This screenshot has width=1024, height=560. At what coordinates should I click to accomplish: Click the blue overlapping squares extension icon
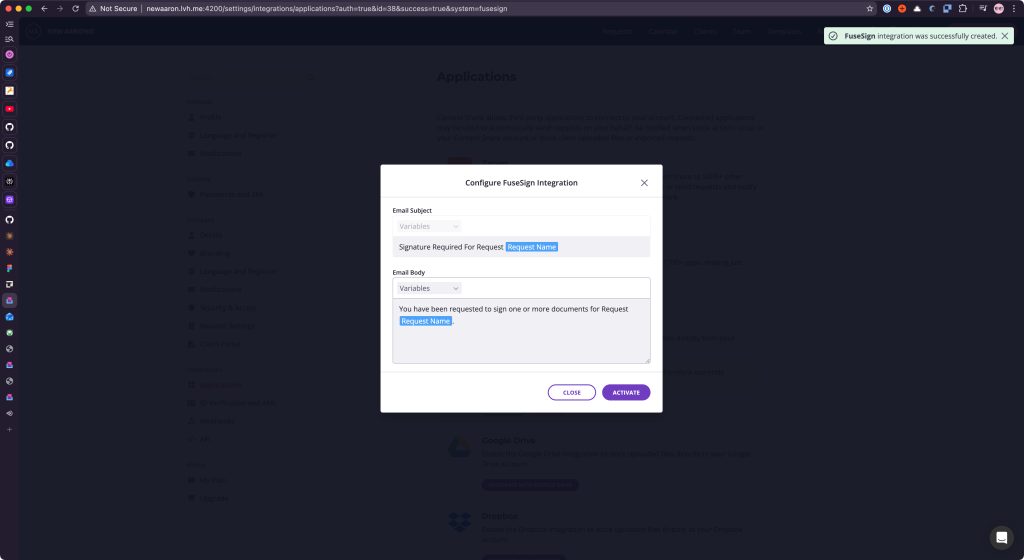click(x=947, y=8)
